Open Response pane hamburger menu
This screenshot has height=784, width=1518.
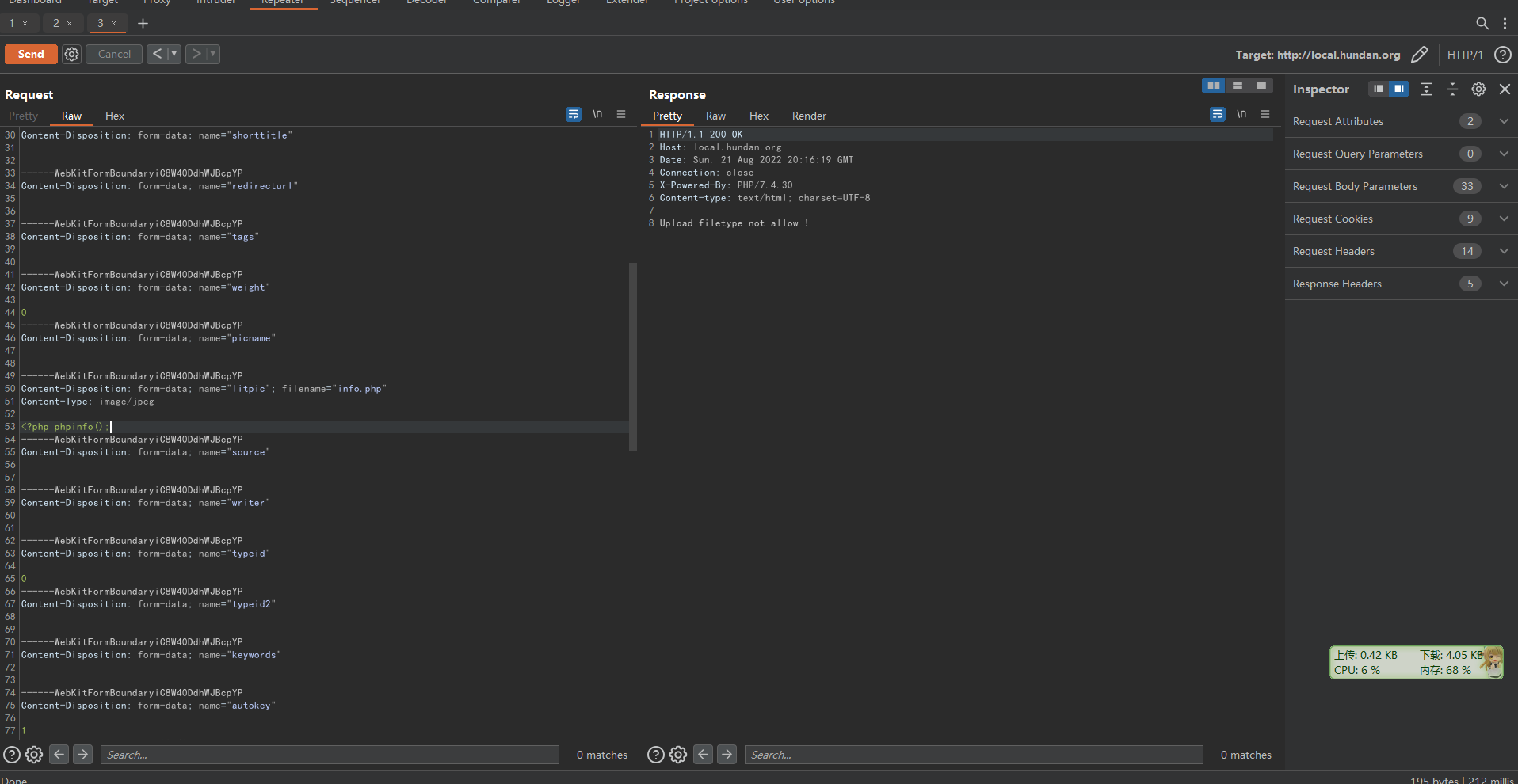1265,115
